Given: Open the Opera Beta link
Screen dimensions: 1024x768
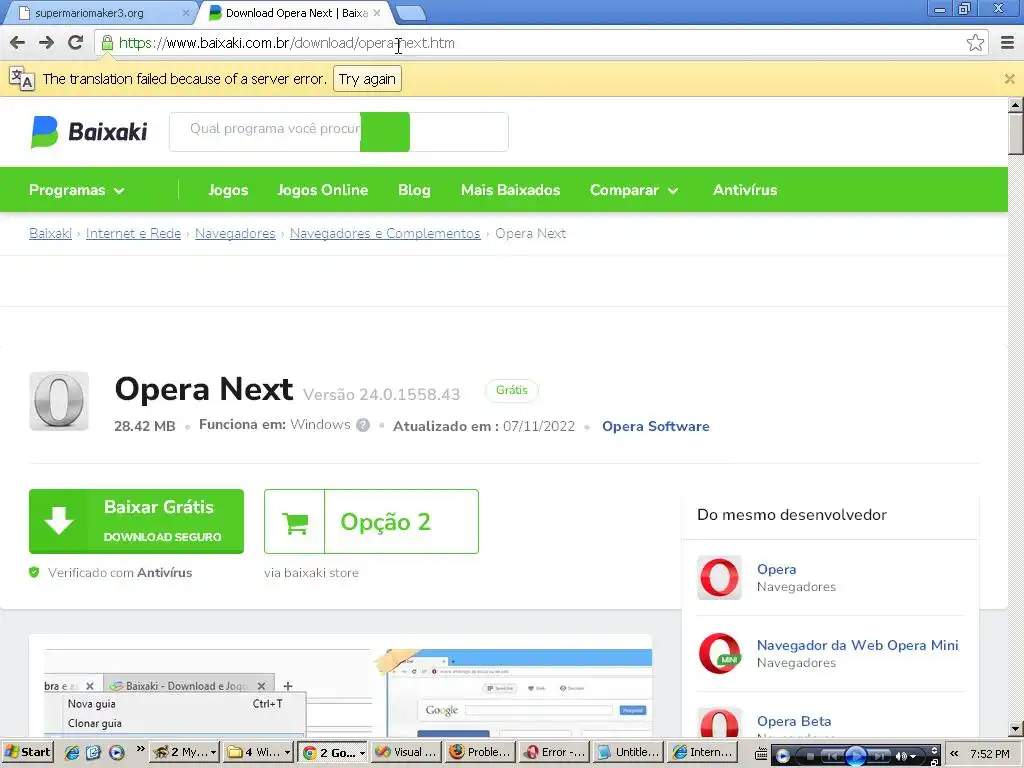Looking at the screenshot, I should 793,722.
